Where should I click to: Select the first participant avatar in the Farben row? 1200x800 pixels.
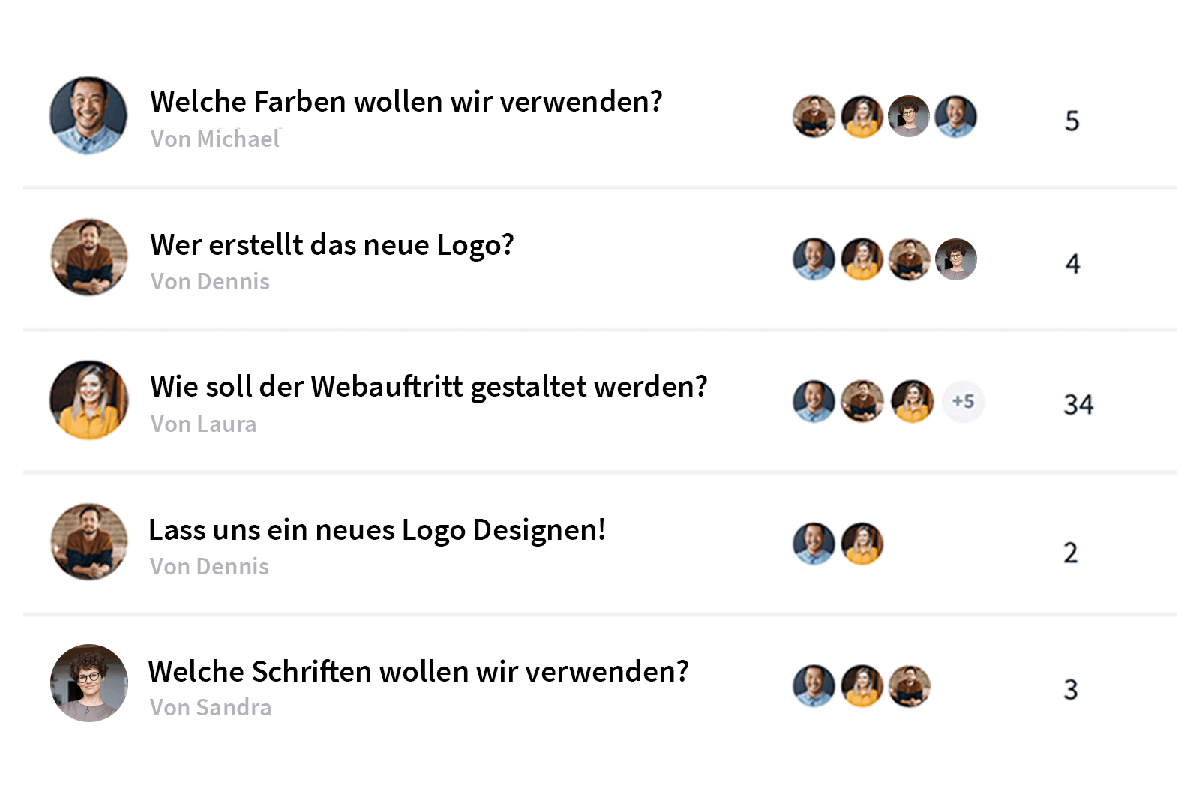coord(814,117)
